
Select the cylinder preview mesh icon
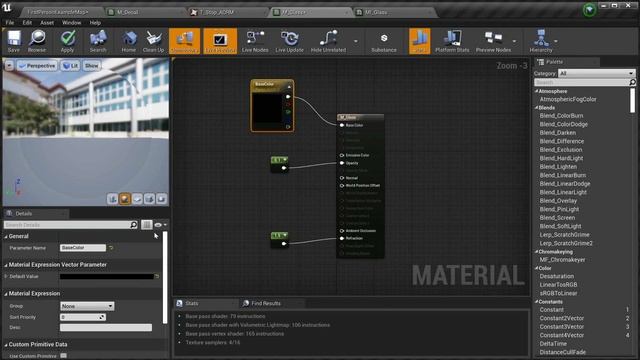pos(113,199)
